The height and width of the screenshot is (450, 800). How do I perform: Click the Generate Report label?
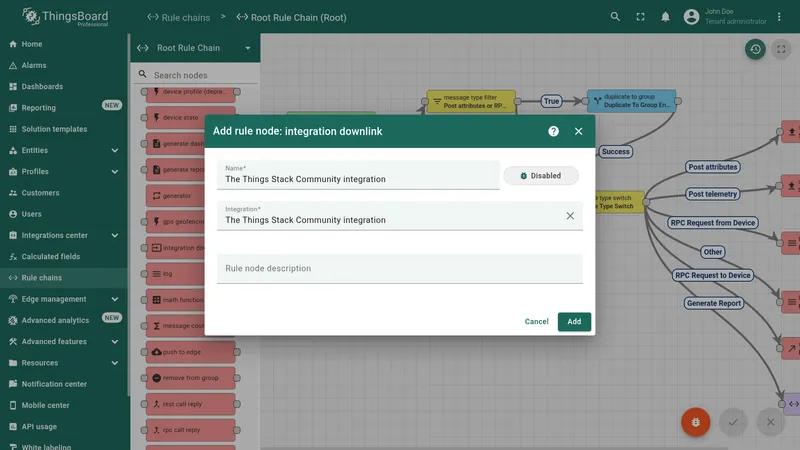click(713, 303)
